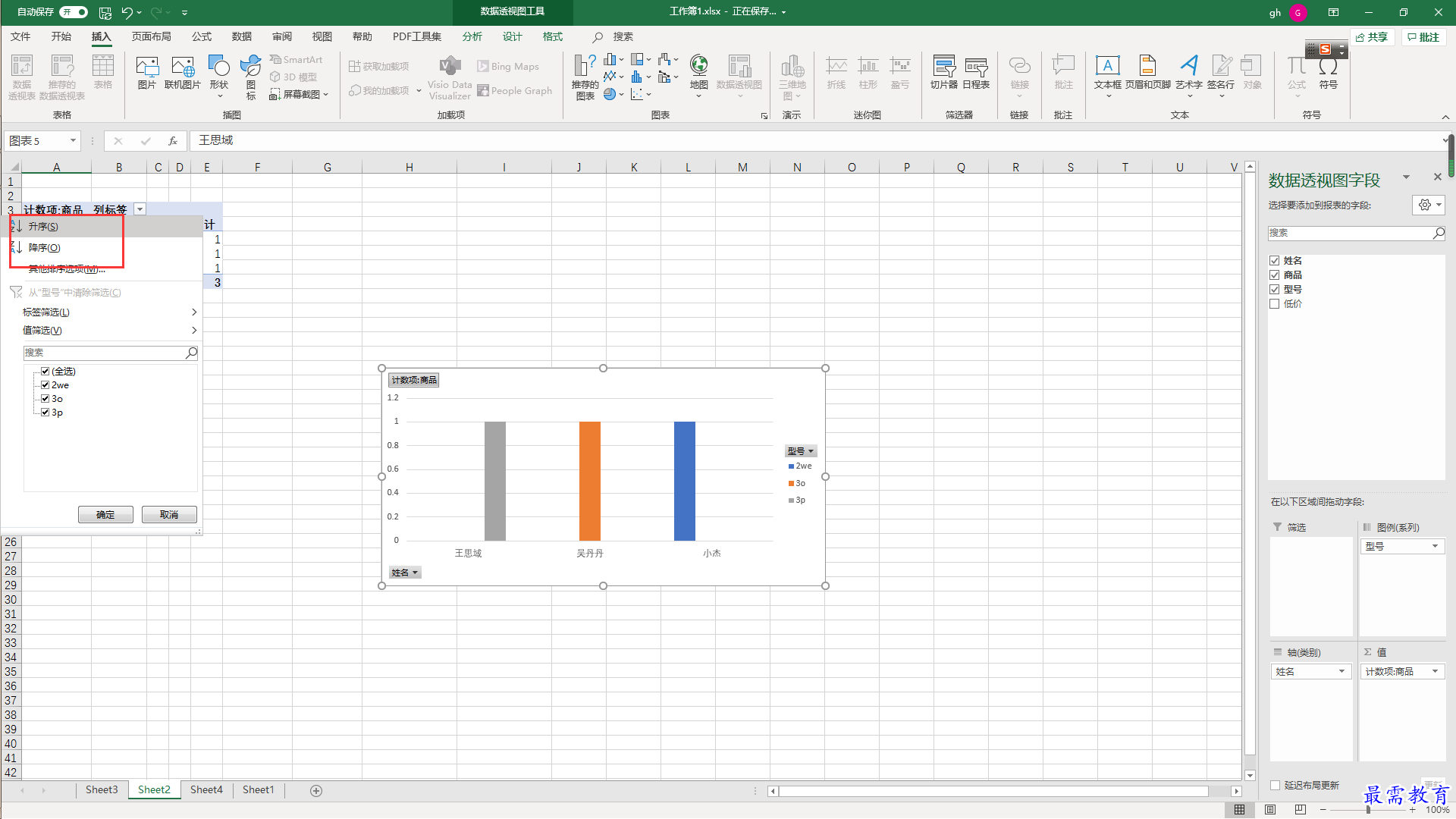The height and width of the screenshot is (819, 1456).
Task: Open the 联机图片 online pictures tool
Action: click(183, 72)
